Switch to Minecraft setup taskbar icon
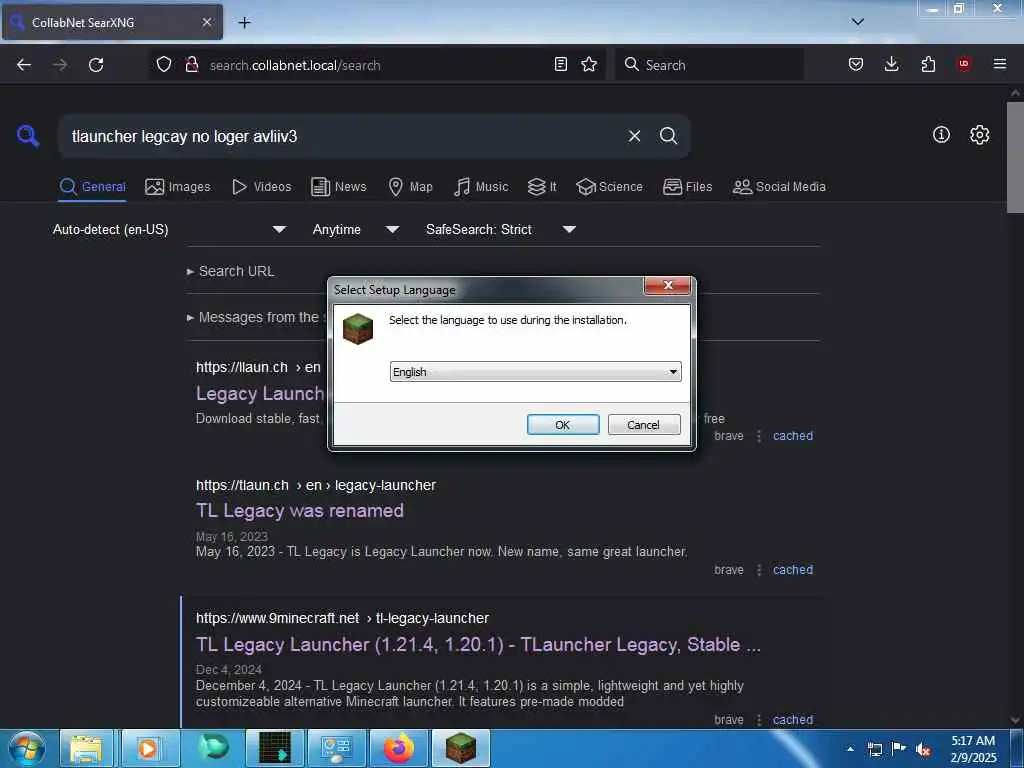1024x768 pixels. coord(460,749)
